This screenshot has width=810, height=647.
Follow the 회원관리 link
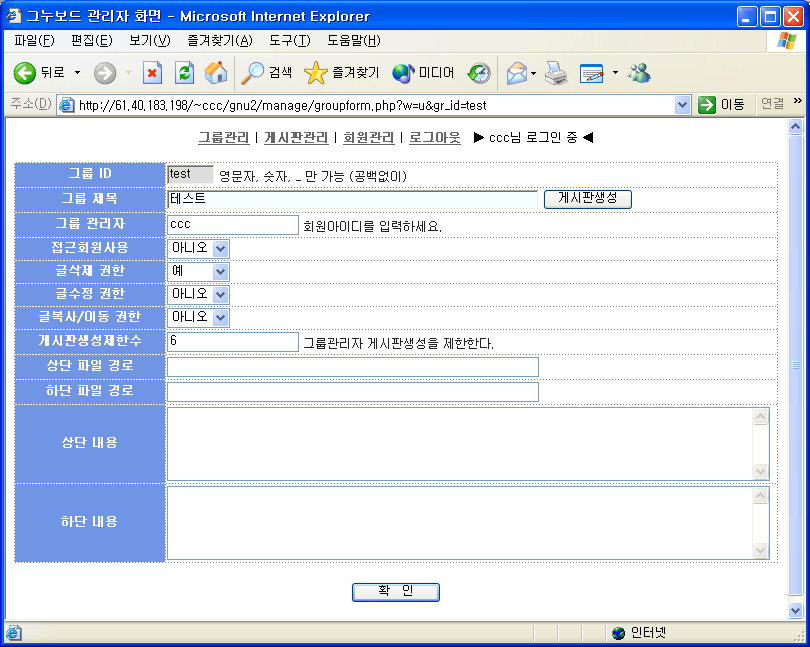(368, 137)
